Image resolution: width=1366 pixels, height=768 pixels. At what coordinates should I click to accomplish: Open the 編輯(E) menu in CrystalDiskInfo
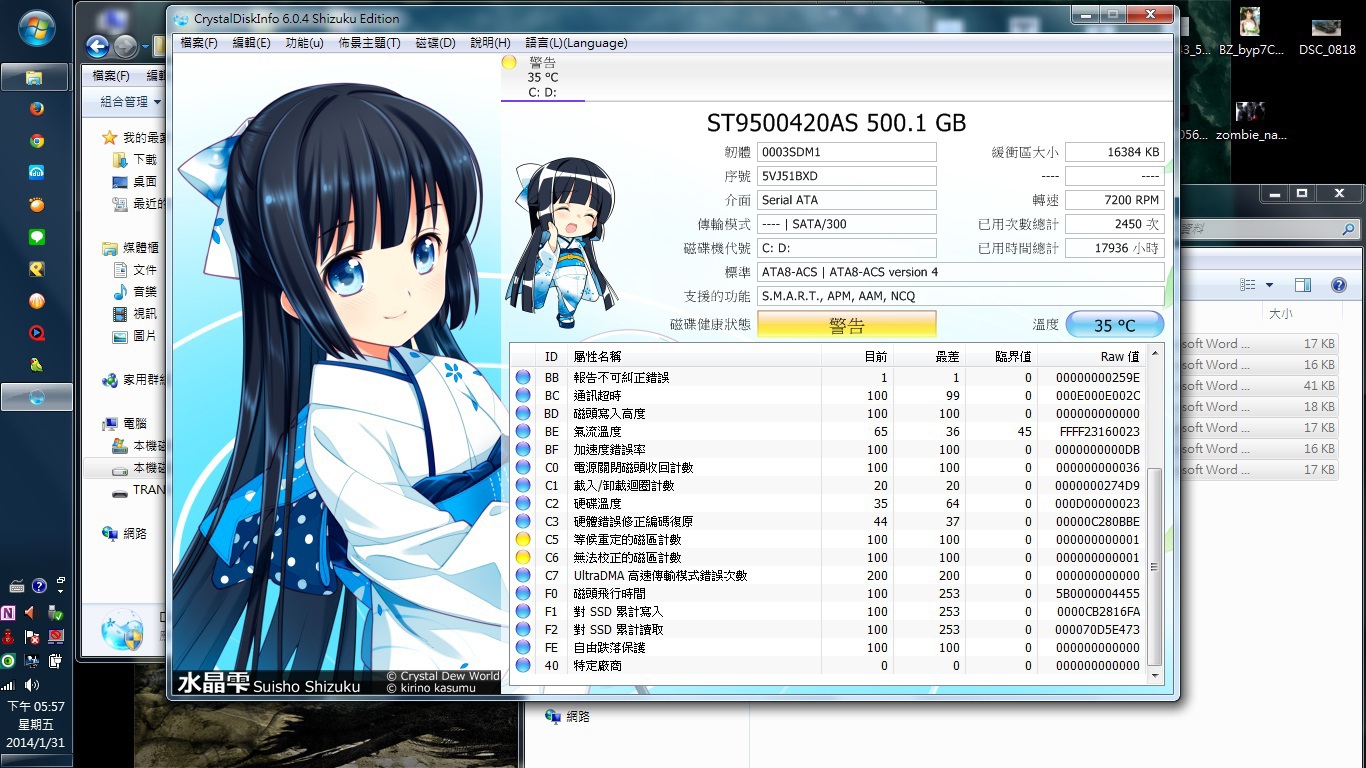[x=251, y=43]
